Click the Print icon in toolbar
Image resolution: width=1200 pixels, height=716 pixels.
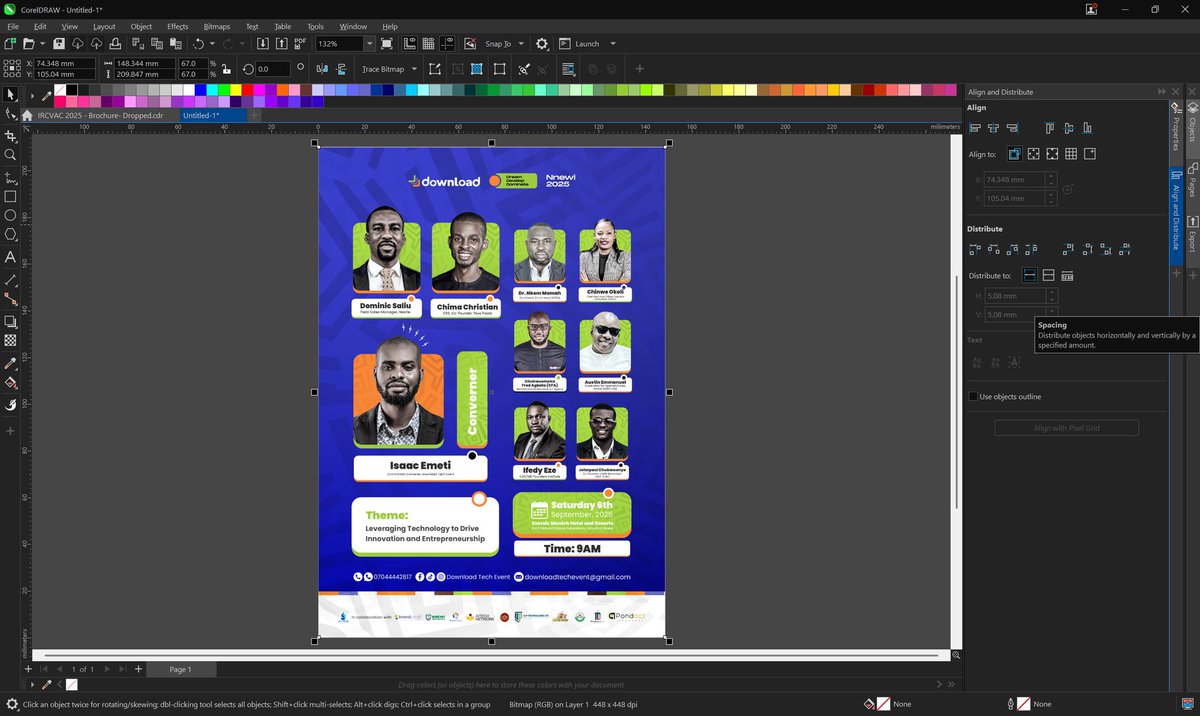[115, 44]
